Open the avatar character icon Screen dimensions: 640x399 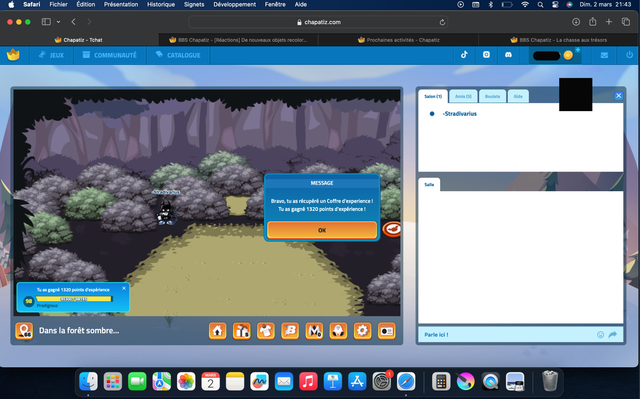point(338,331)
